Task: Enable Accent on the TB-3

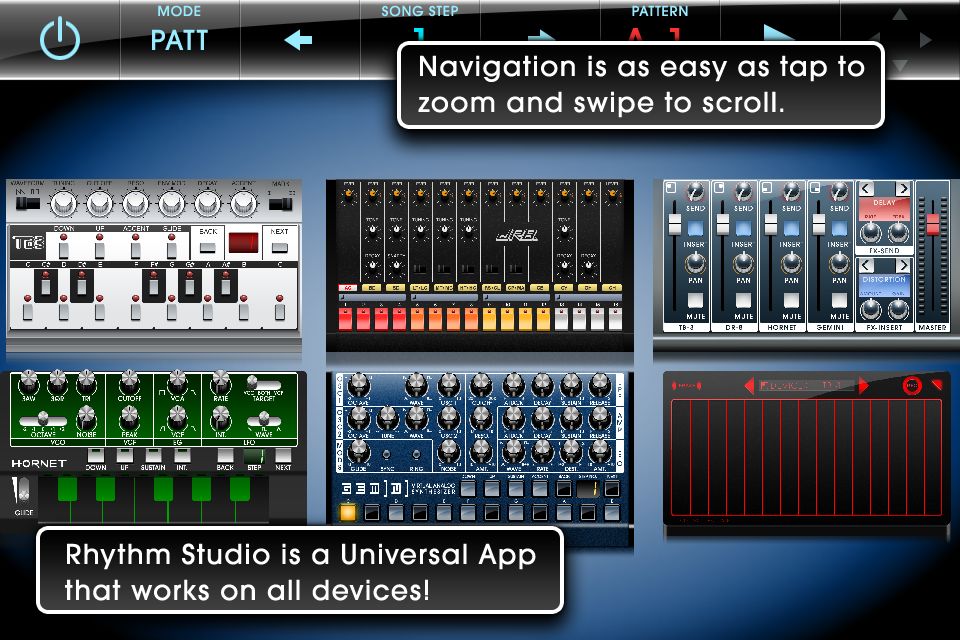Action: (135, 249)
